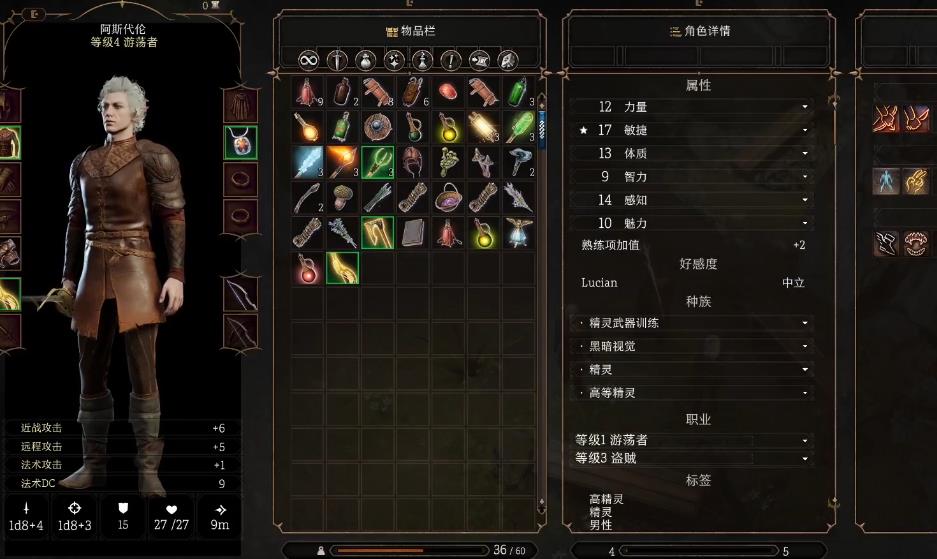
Task: Click the purple basket inventory item
Action: 448,197
